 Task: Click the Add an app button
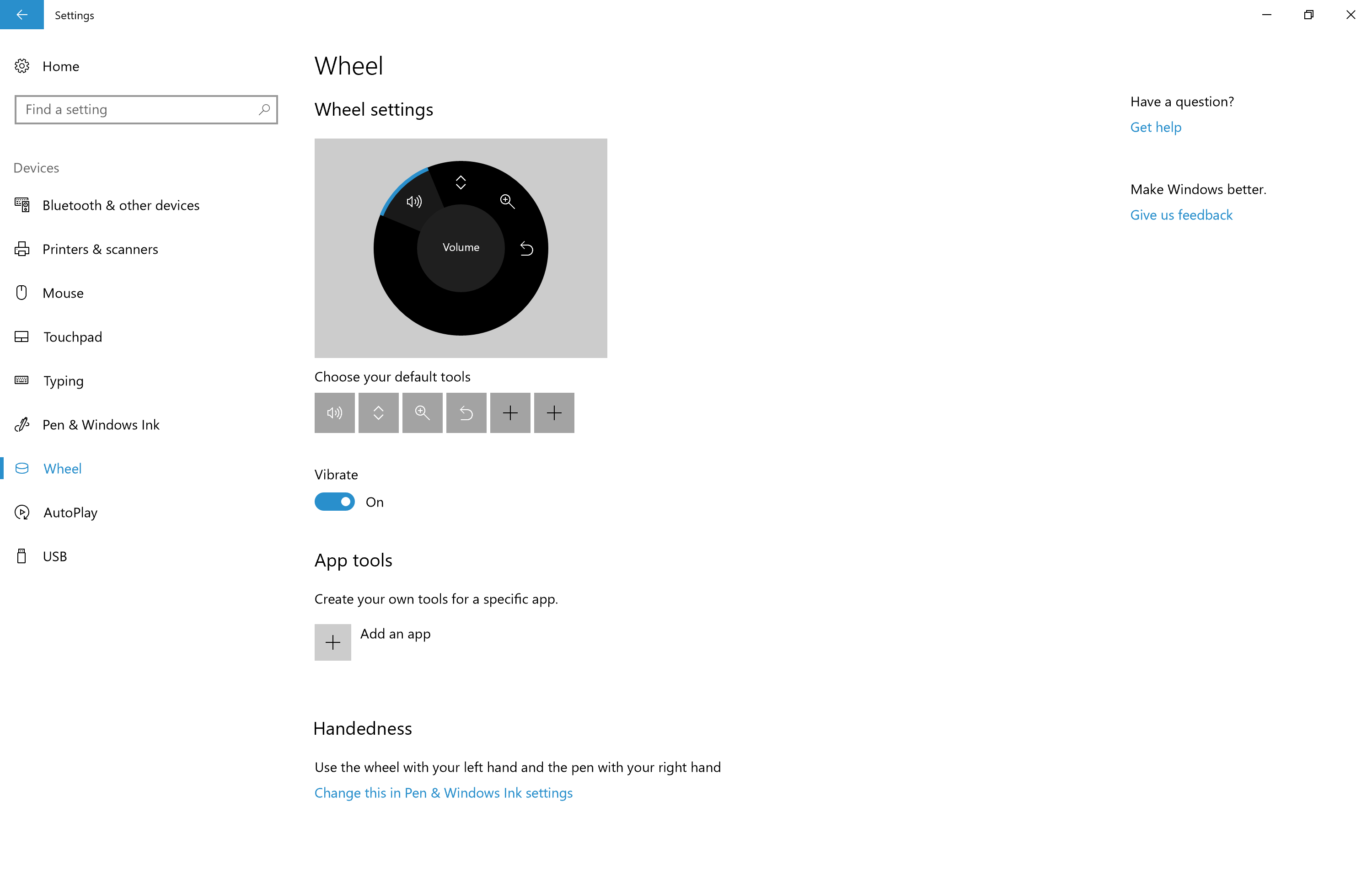pyautogui.click(x=333, y=641)
